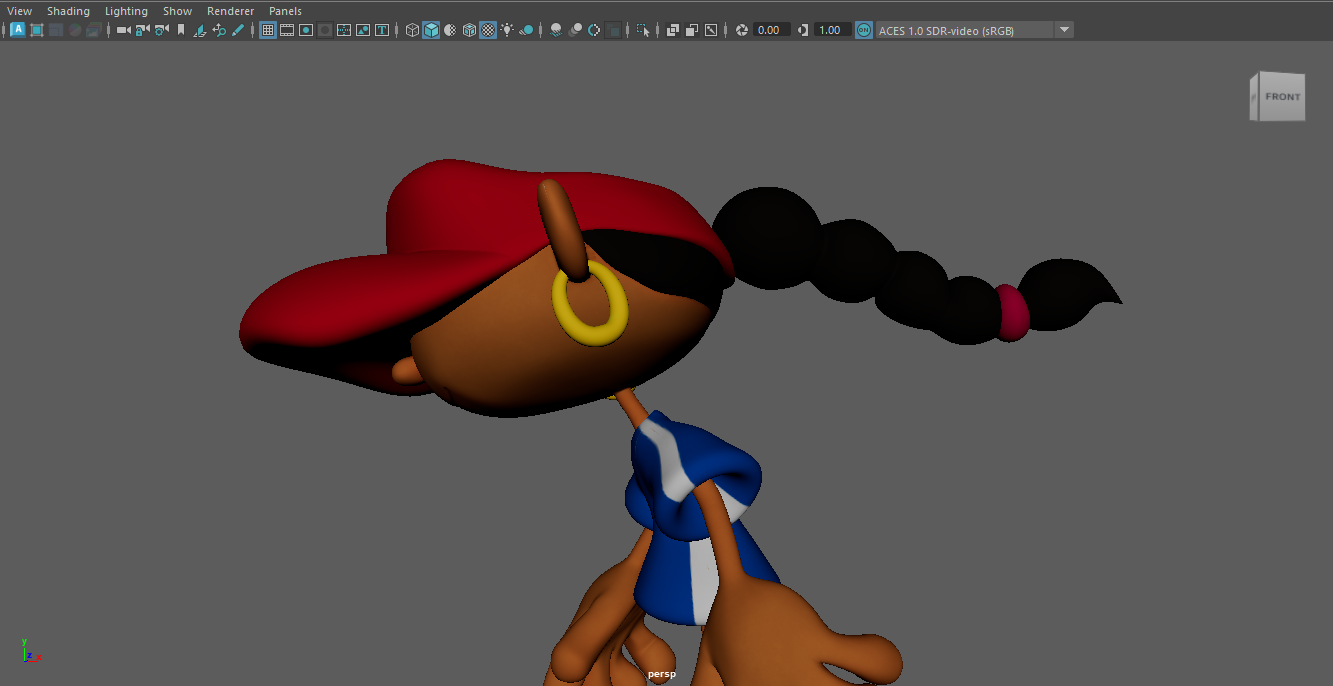Select the pink hair tie mesh

1012,312
